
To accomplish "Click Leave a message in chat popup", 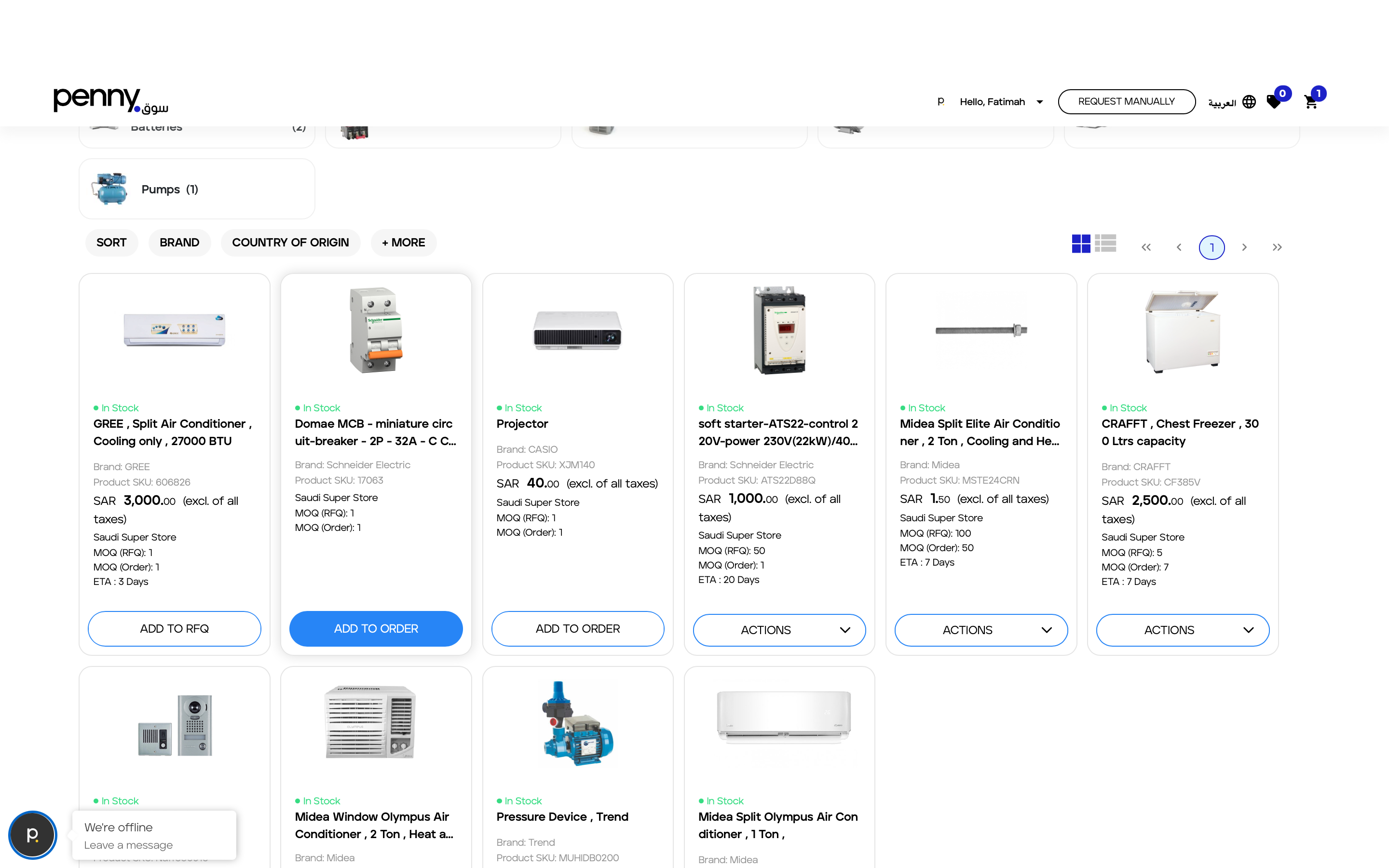I will click(x=129, y=845).
